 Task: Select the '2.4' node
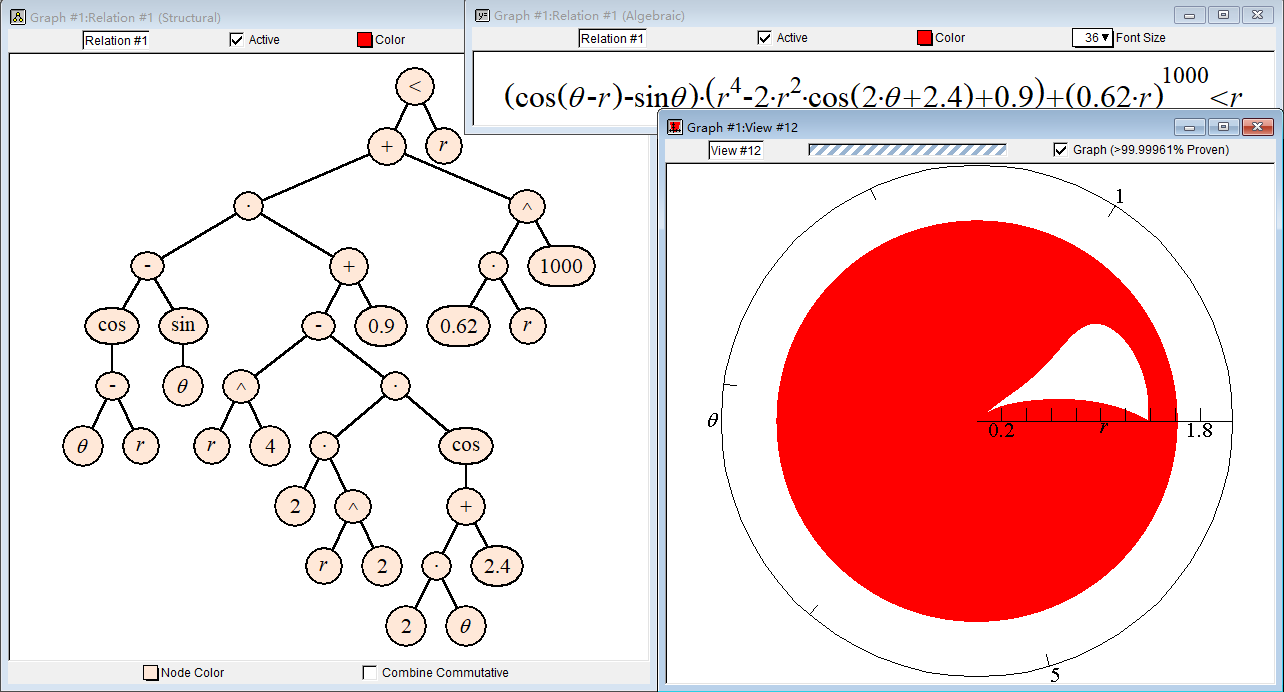tap(497, 566)
